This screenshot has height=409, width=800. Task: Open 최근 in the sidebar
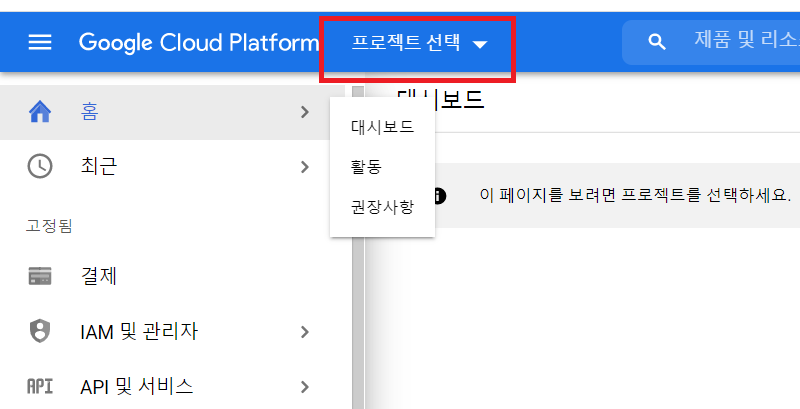coord(99,166)
